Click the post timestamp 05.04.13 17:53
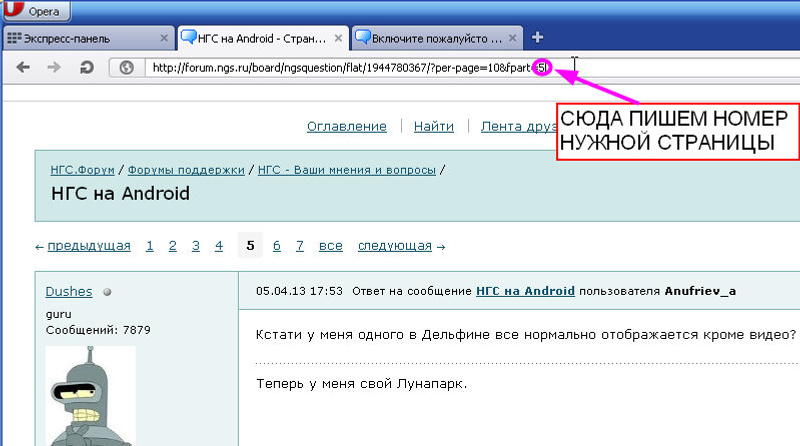 click(299, 291)
